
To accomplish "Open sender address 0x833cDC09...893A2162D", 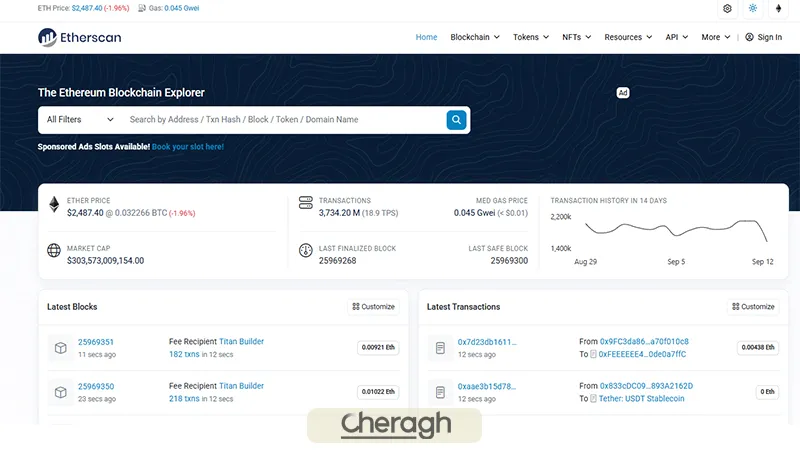I will point(646,386).
